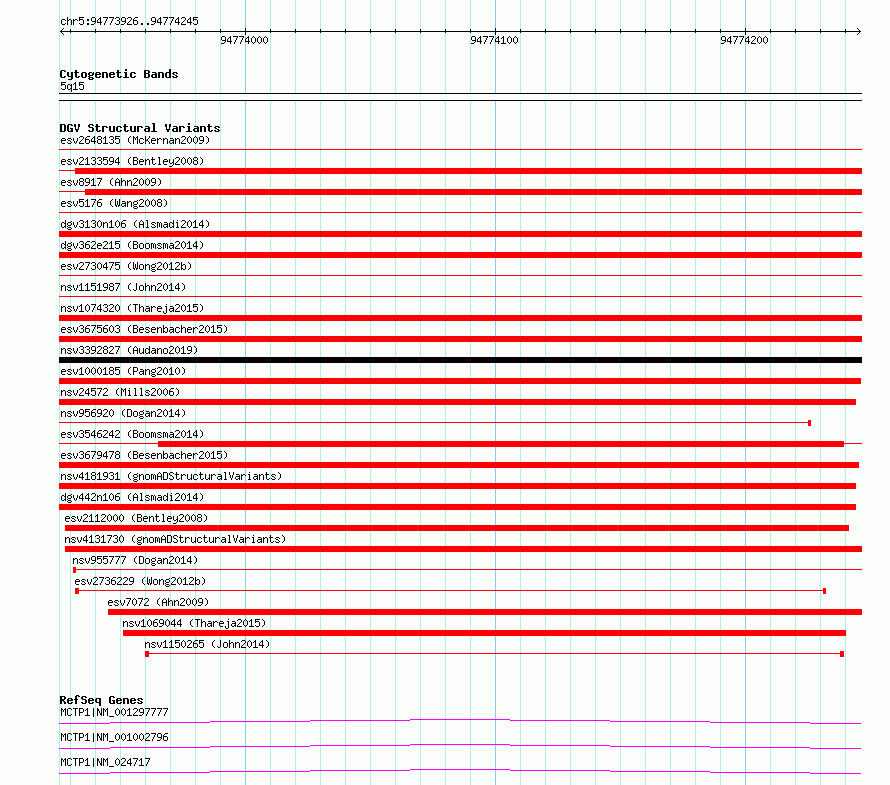890x785 pixels.
Task: Open variant esv7072 (Ahn2009)
Action: pyautogui.click(x=158, y=602)
